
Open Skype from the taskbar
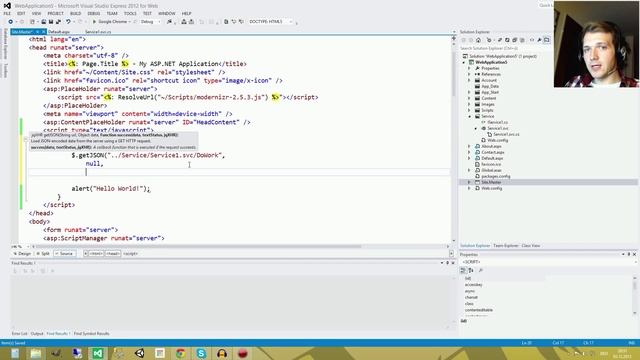coord(201,353)
